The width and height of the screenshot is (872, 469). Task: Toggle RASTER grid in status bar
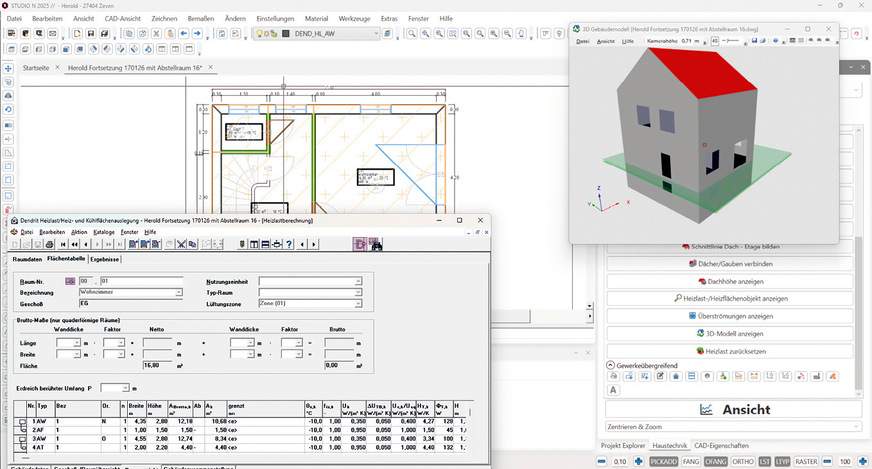pos(806,461)
